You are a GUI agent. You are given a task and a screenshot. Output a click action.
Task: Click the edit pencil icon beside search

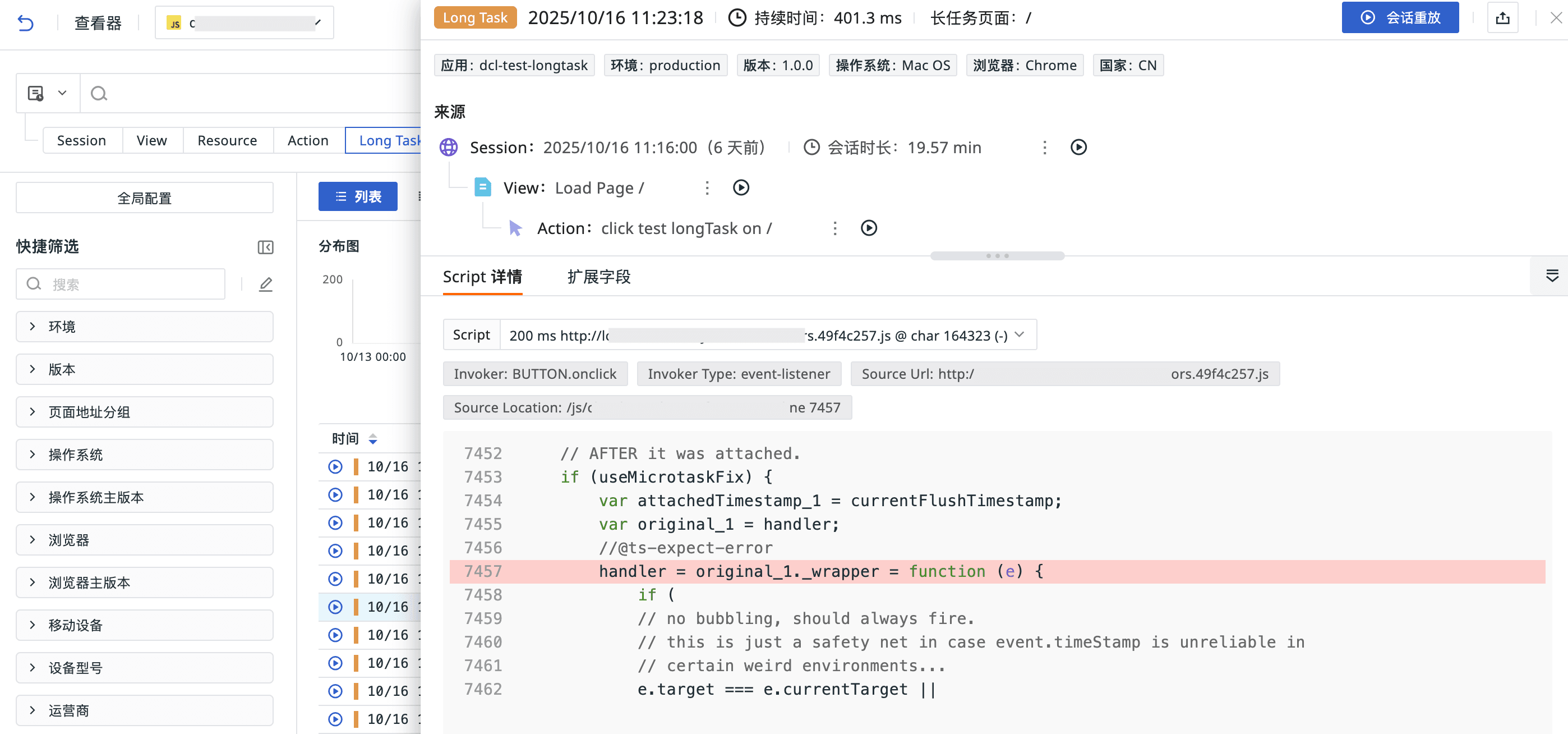265,284
